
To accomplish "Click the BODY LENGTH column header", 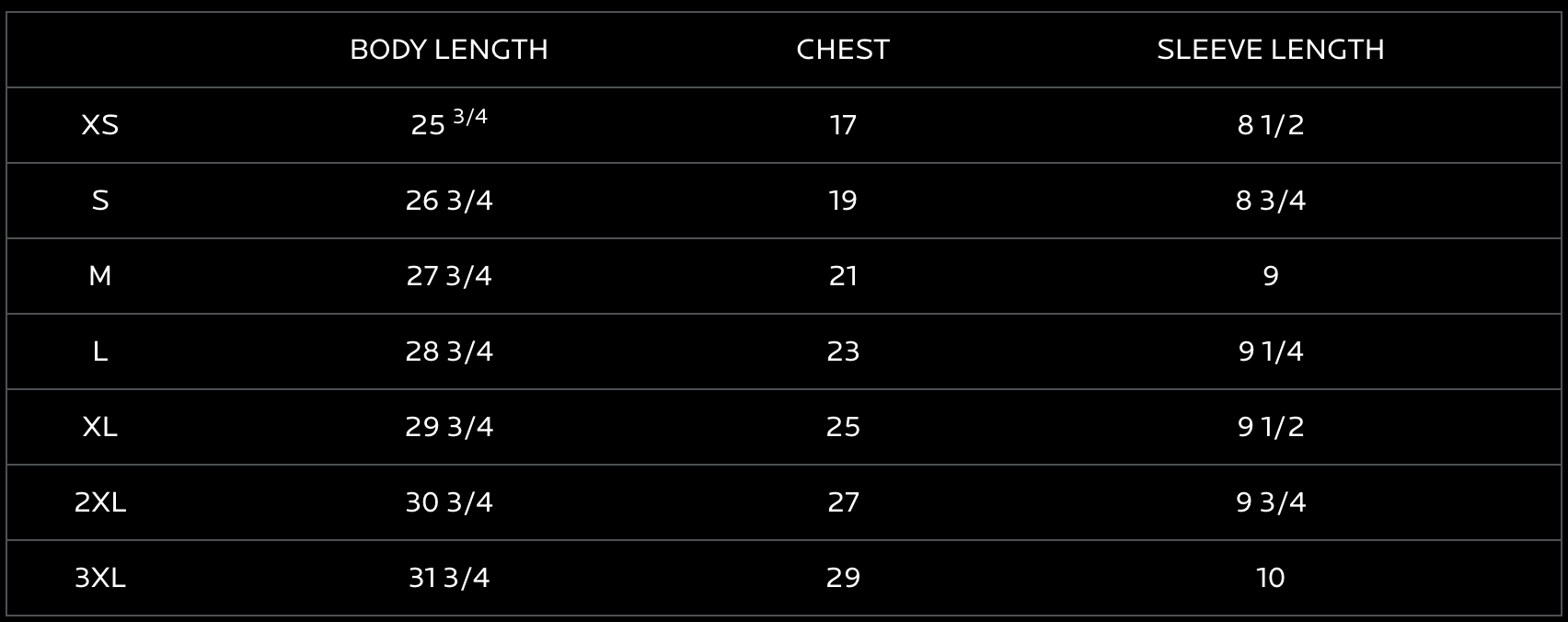I will tap(448, 50).
